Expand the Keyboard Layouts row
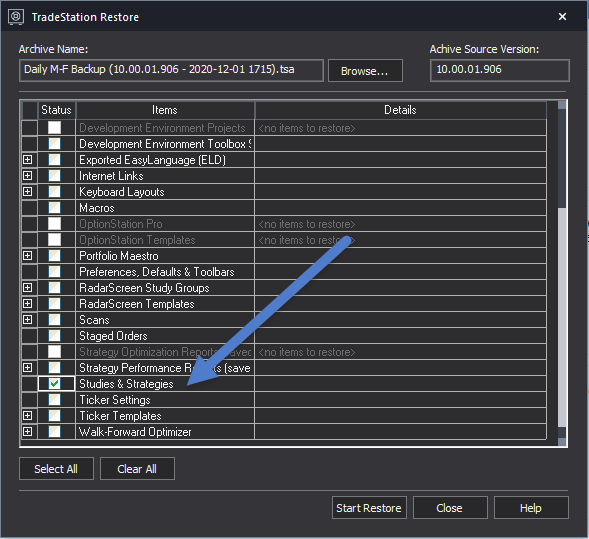 (27, 192)
